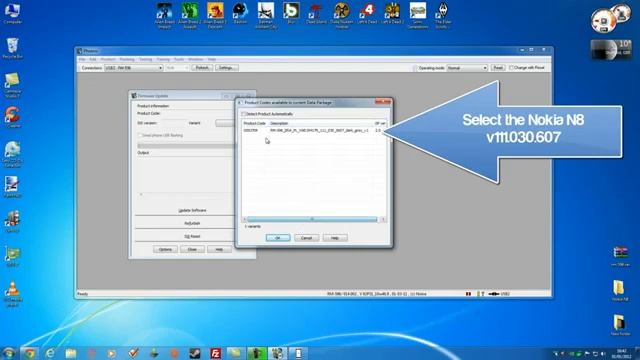Open Windows Explorer folder in taskbar
This screenshot has width=640, height=360.
pyautogui.click(x=71, y=353)
